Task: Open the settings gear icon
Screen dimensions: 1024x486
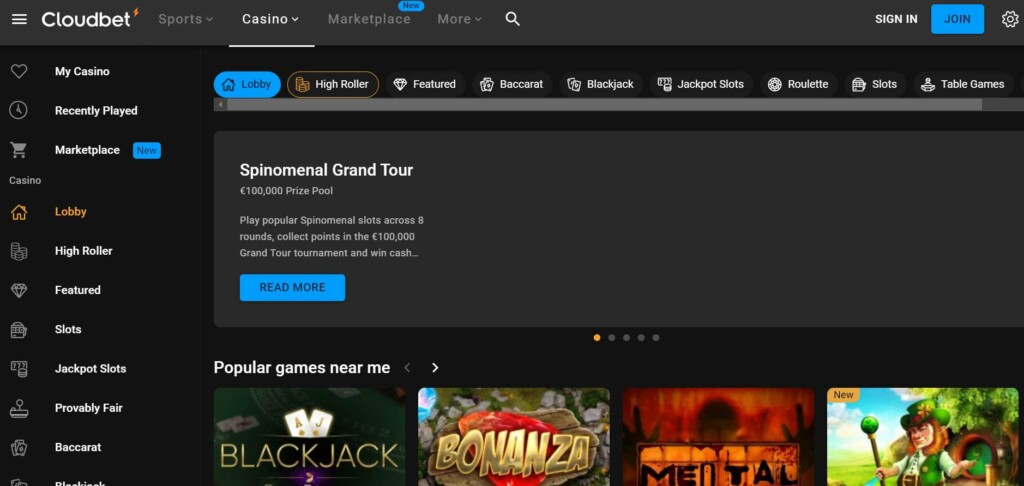Action: click(1010, 19)
